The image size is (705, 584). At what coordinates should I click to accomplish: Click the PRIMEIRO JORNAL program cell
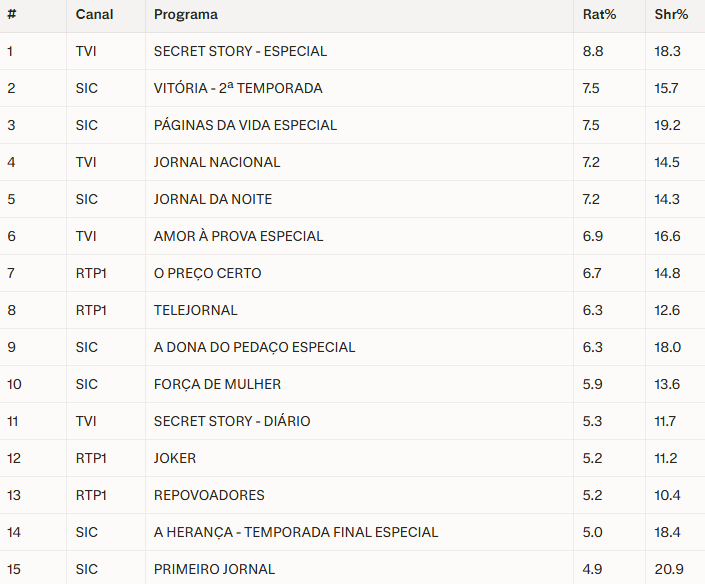[x=214, y=569]
